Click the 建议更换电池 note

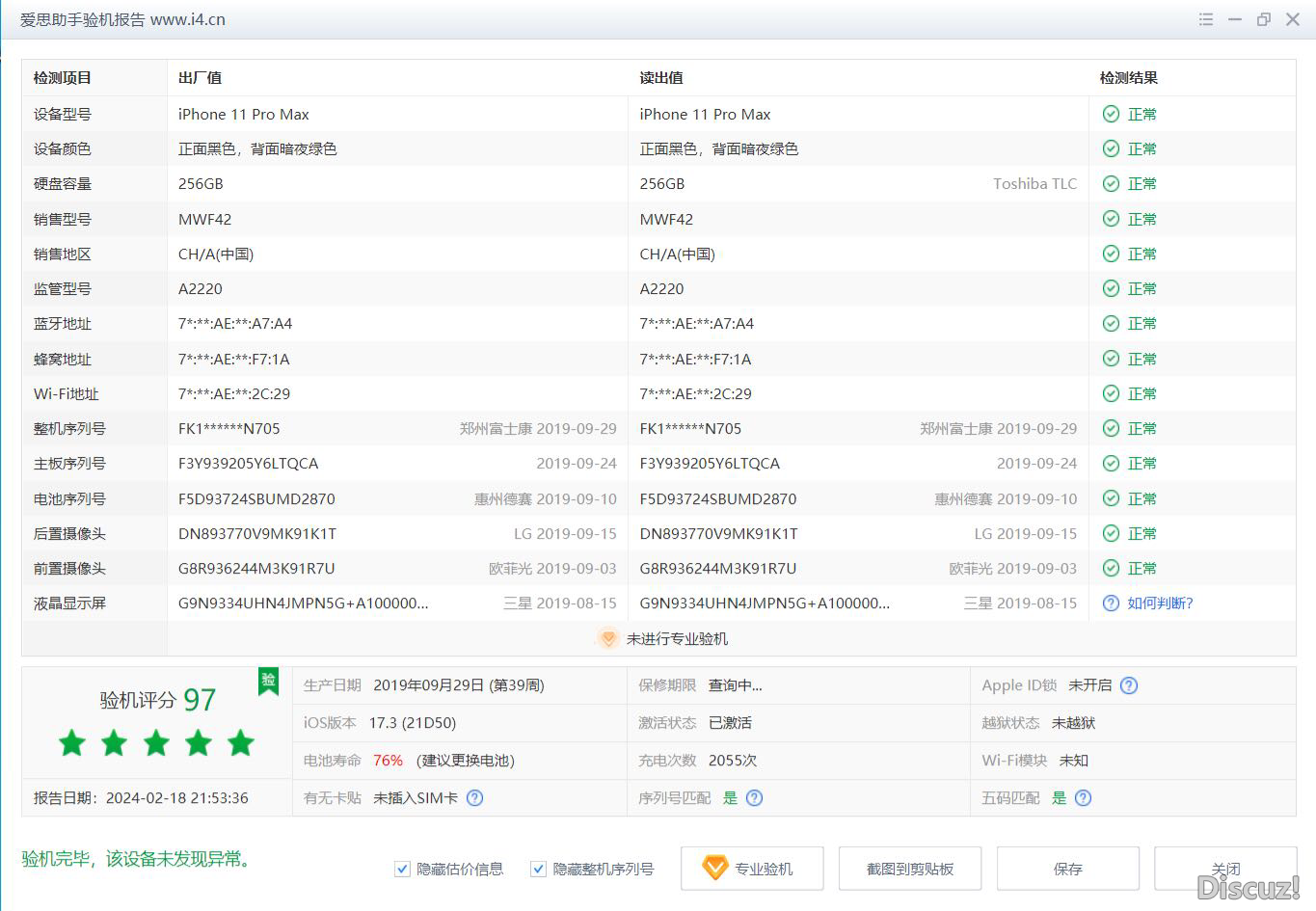tap(466, 760)
